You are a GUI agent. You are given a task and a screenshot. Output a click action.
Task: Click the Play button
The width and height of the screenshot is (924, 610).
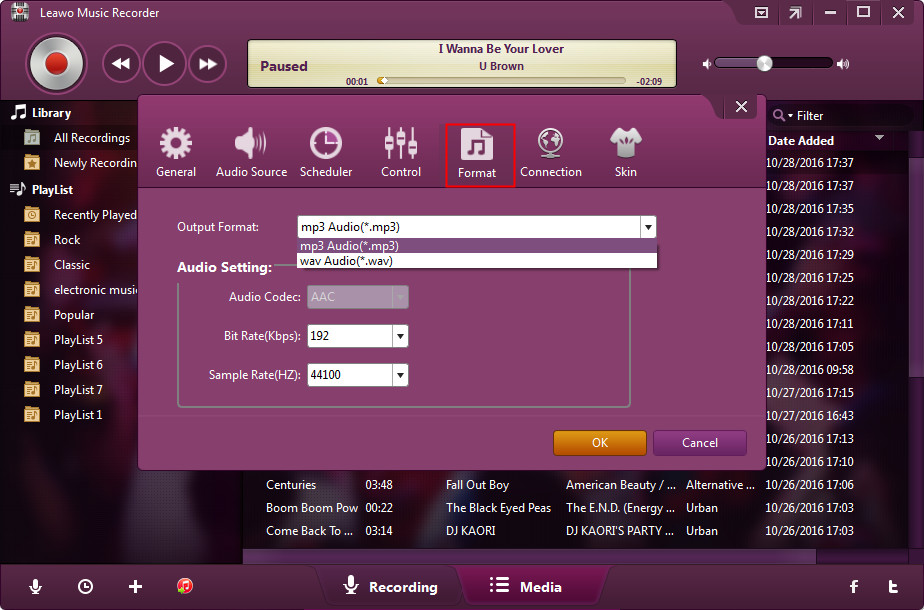(164, 64)
